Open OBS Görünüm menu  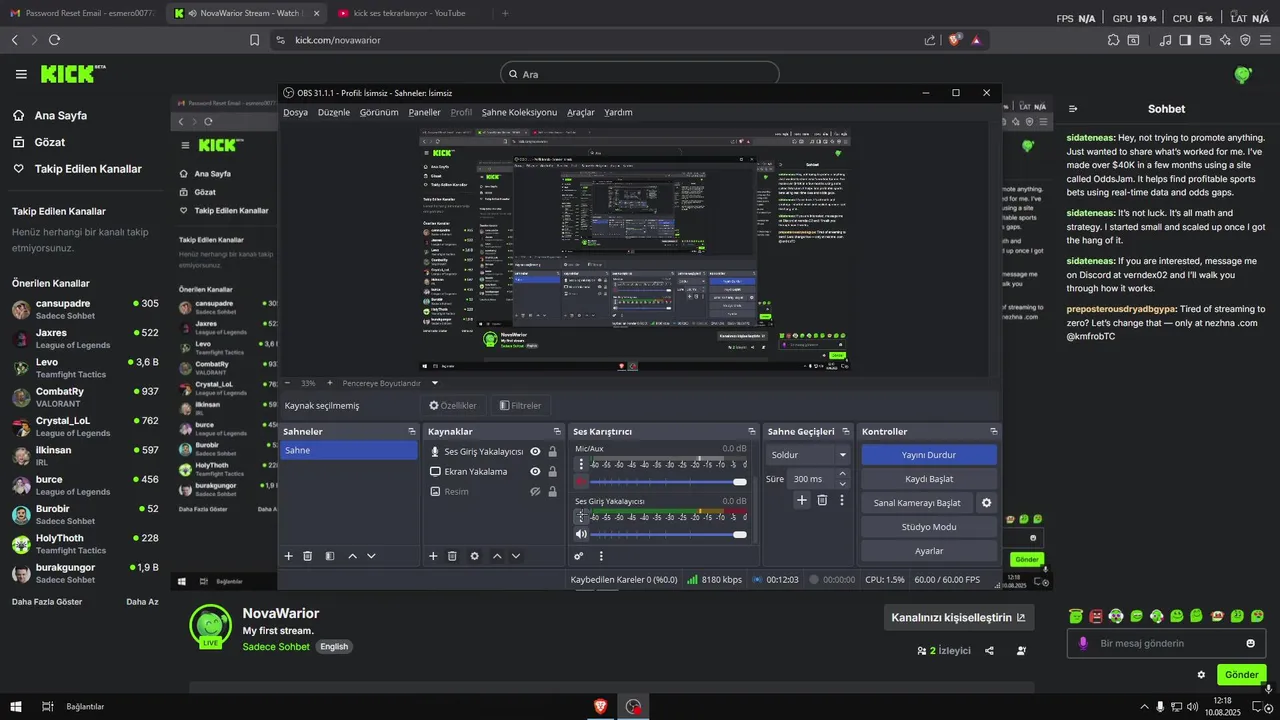click(x=379, y=112)
